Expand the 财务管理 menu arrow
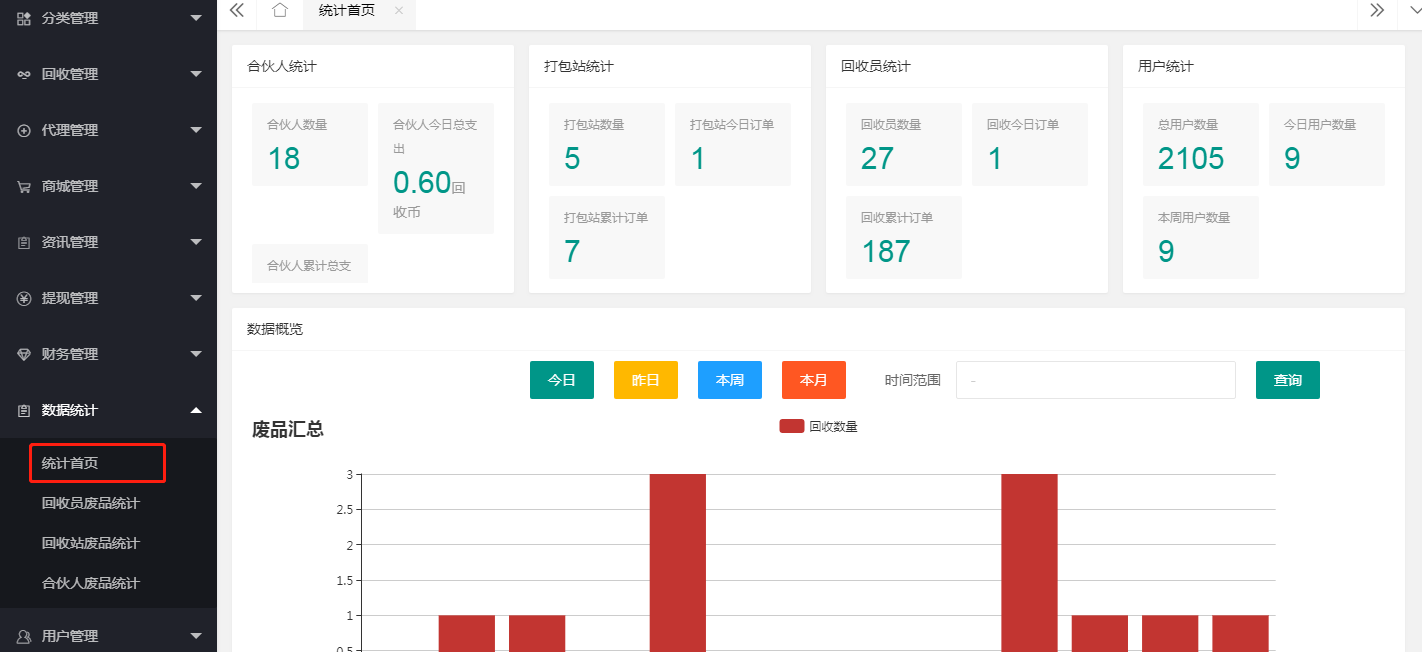 click(196, 354)
